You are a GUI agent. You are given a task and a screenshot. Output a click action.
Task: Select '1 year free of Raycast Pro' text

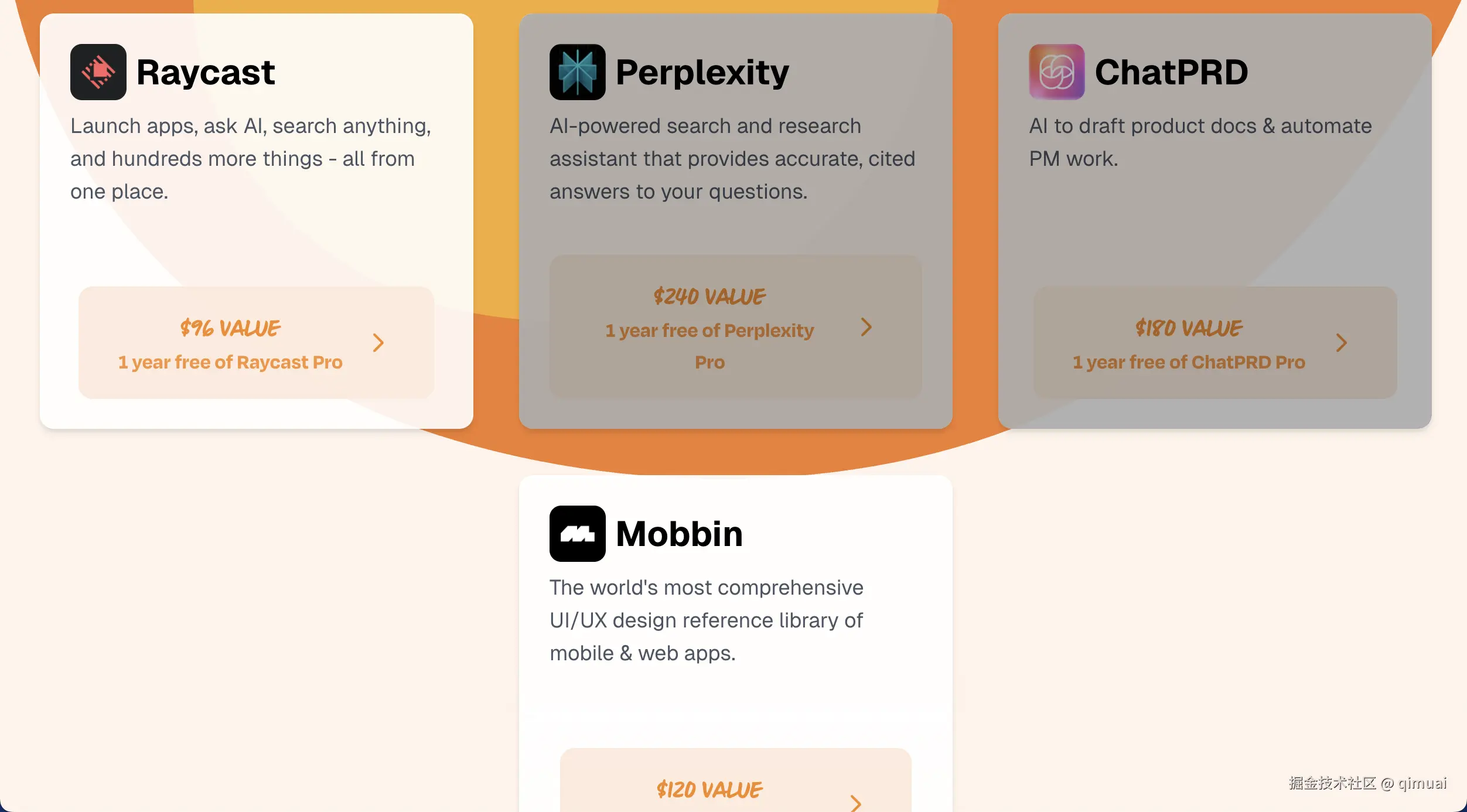click(230, 362)
